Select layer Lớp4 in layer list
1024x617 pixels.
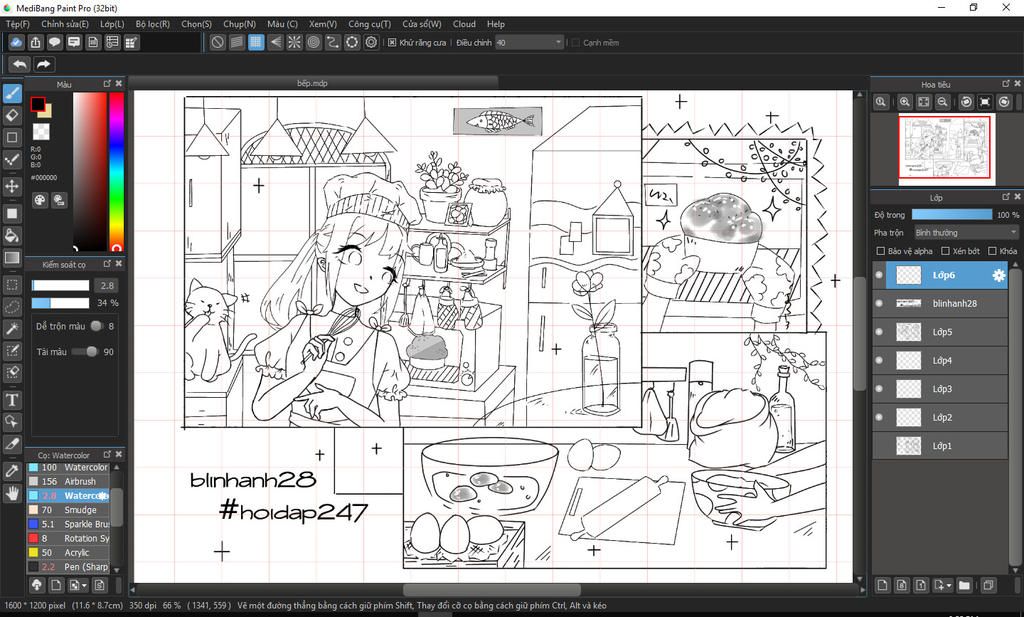tap(940, 360)
